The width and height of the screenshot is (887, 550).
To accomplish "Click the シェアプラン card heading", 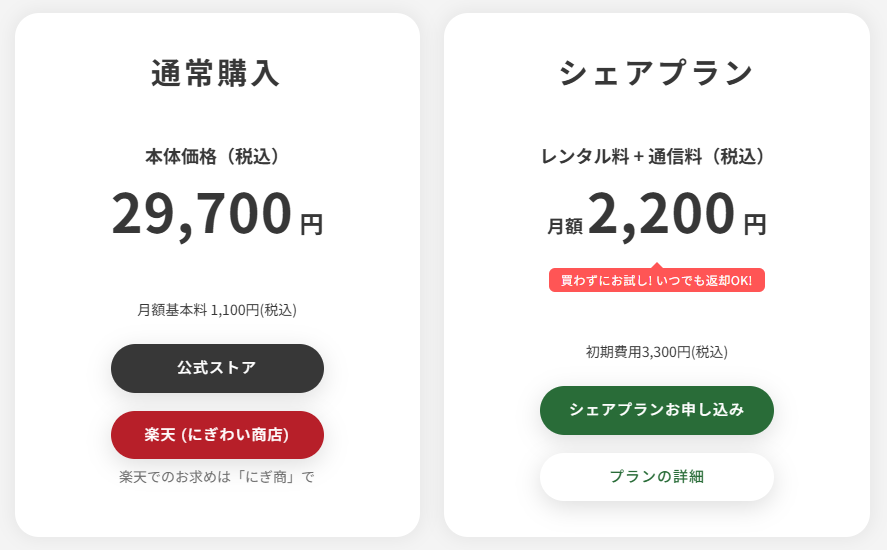I will (656, 74).
